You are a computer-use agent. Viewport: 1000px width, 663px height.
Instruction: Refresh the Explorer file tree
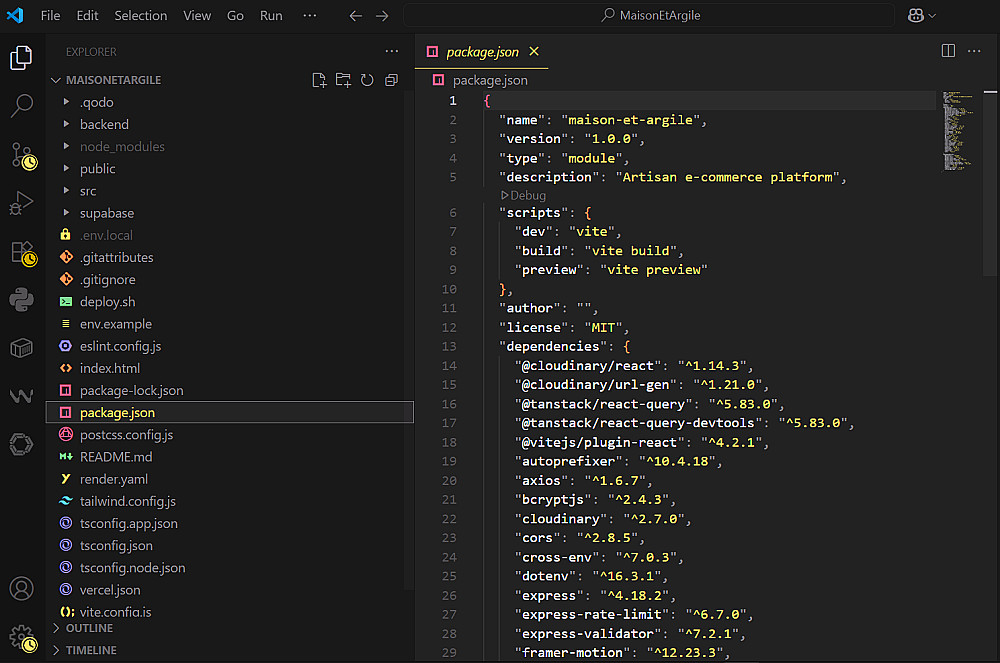pos(367,80)
